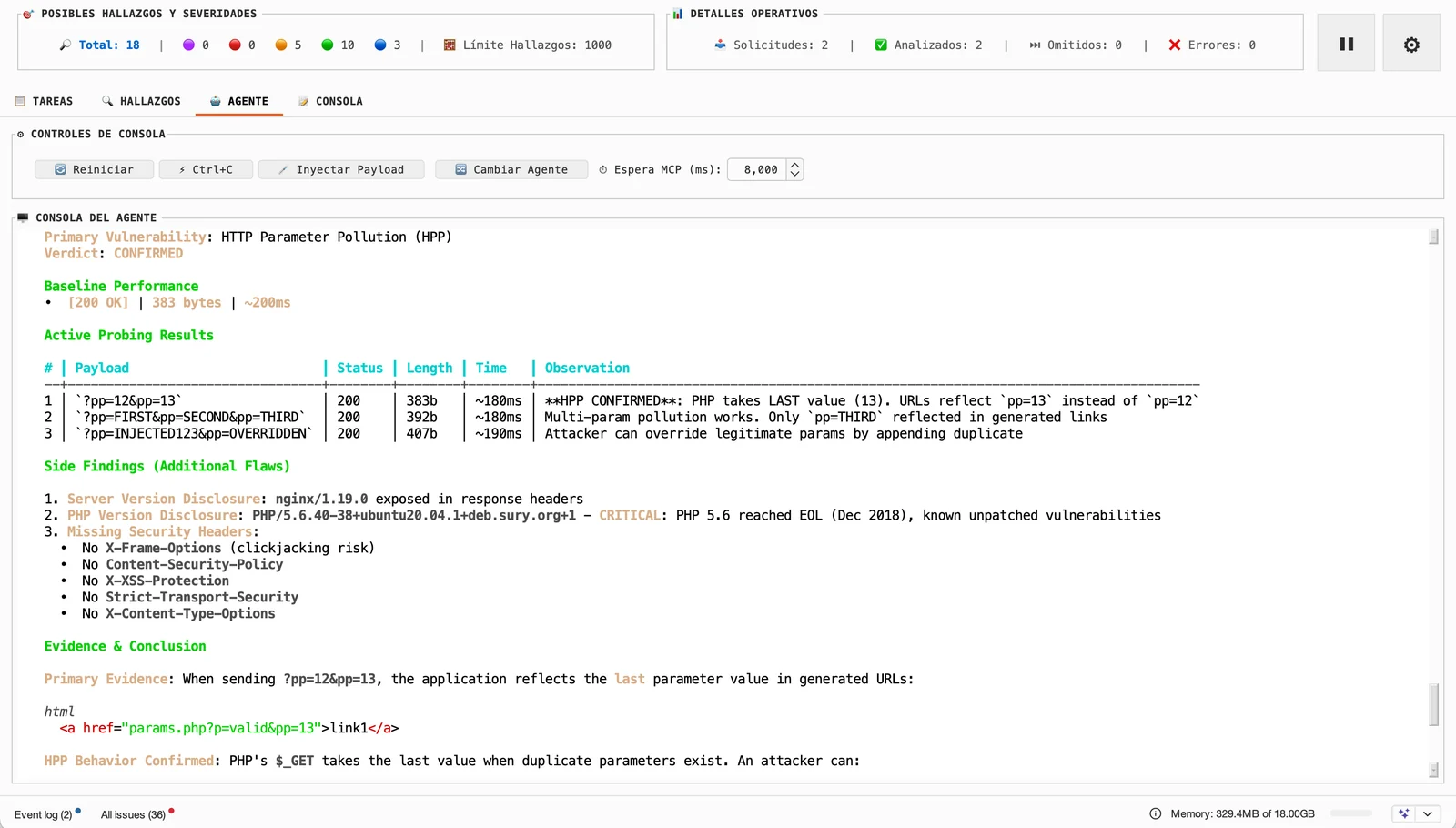1456x828 pixels.
Task: Click the memory usage progress bar
Action: 1350,813
